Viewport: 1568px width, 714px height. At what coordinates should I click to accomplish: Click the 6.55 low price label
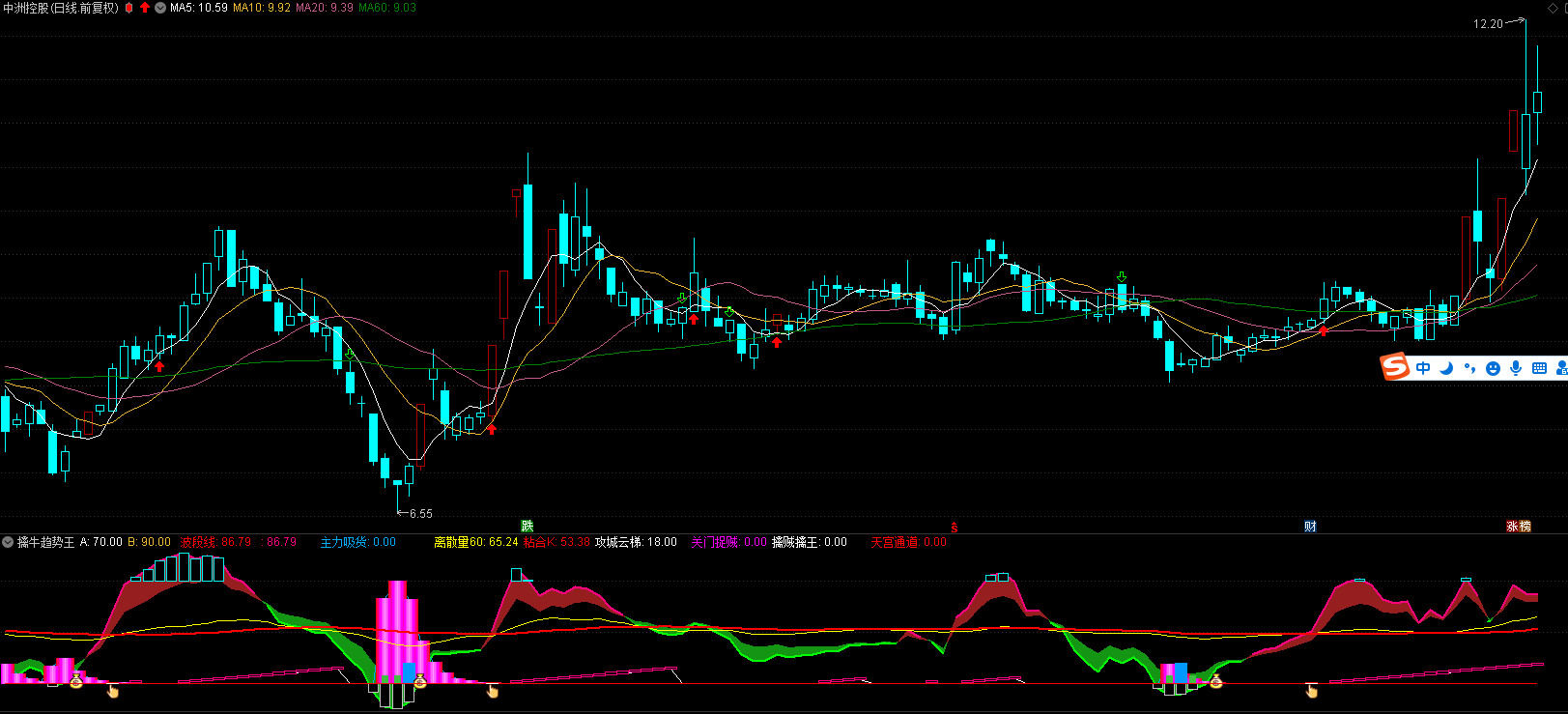click(x=421, y=514)
